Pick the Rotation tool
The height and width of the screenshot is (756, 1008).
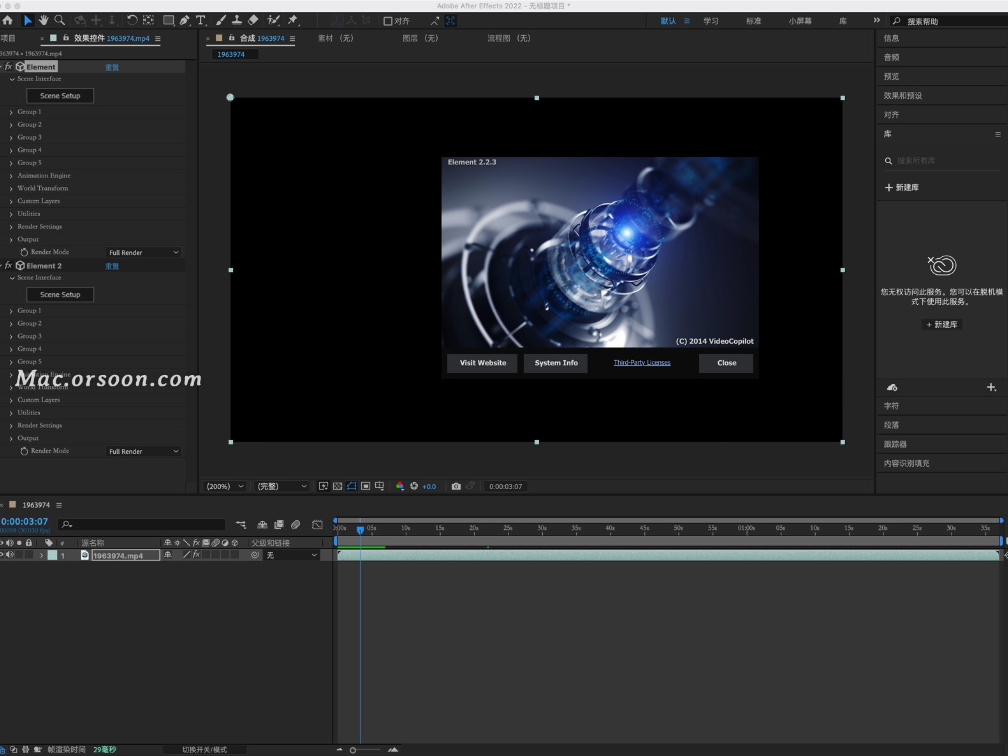pyautogui.click(x=132, y=19)
